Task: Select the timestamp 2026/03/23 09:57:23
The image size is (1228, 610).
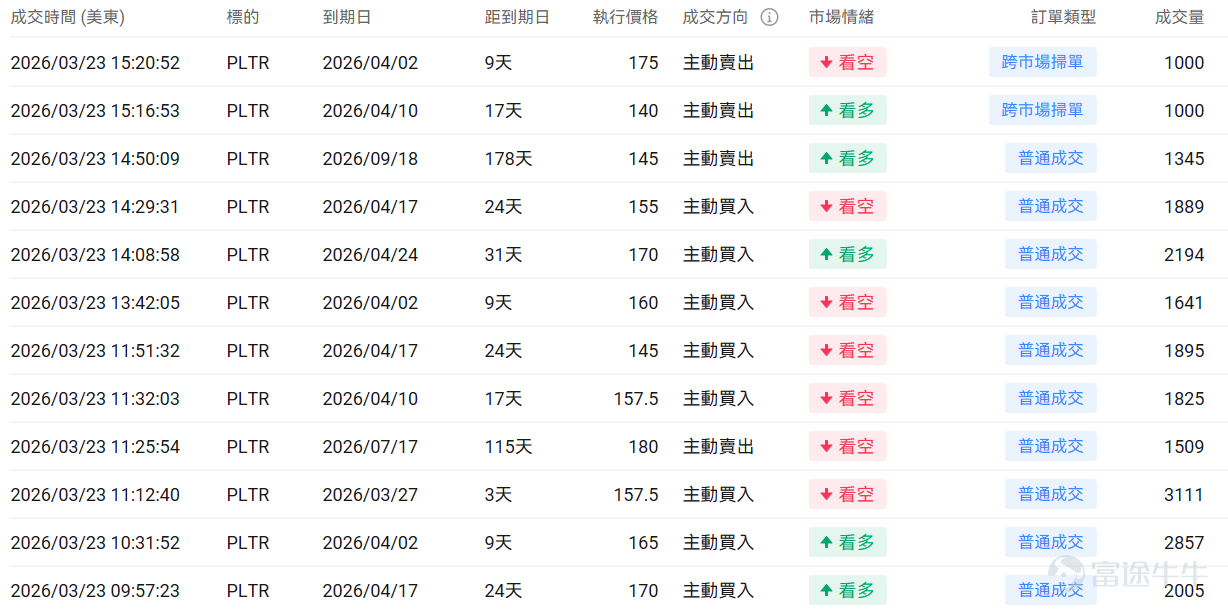Action: pos(95,591)
